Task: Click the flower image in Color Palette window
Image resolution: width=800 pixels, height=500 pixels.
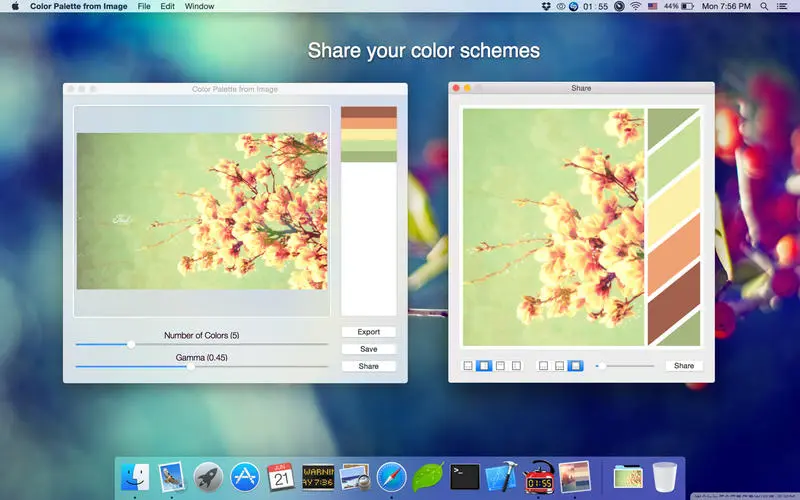Action: point(202,211)
